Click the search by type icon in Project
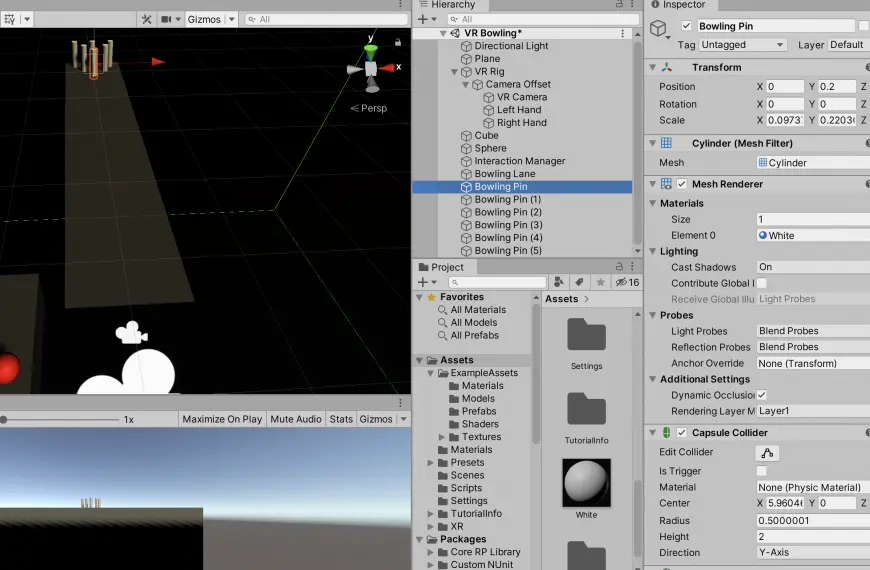870x570 pixels. [559, 282]
